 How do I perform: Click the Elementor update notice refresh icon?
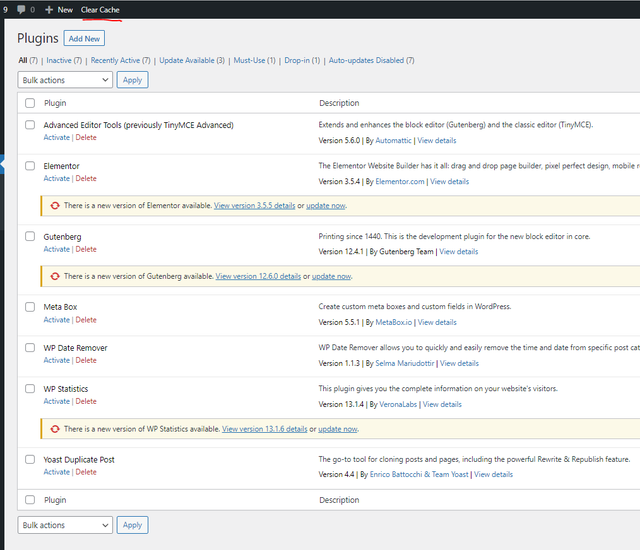pyautogui.click(x=55, y=206)
